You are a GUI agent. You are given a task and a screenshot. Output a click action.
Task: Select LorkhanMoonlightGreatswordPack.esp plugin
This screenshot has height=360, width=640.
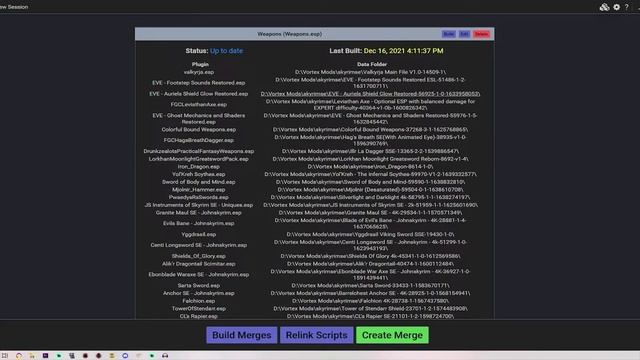pos(199,159)
